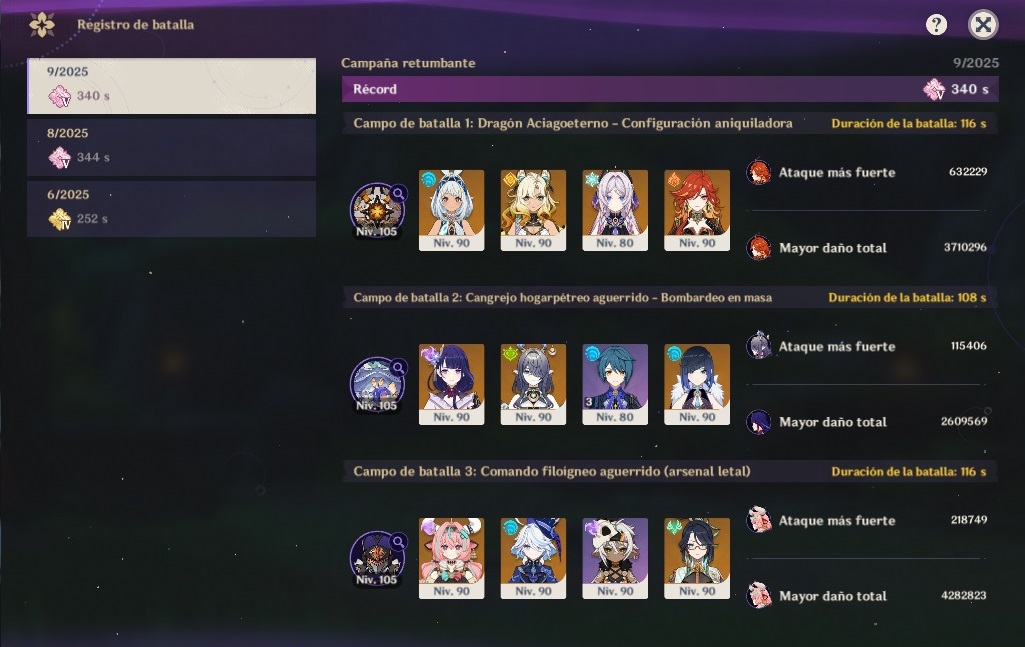Viewport: 1025px width, 647px height.
Task: Click the Niv. 80 blue-haired Hydro card
Action: click(615, 384)
